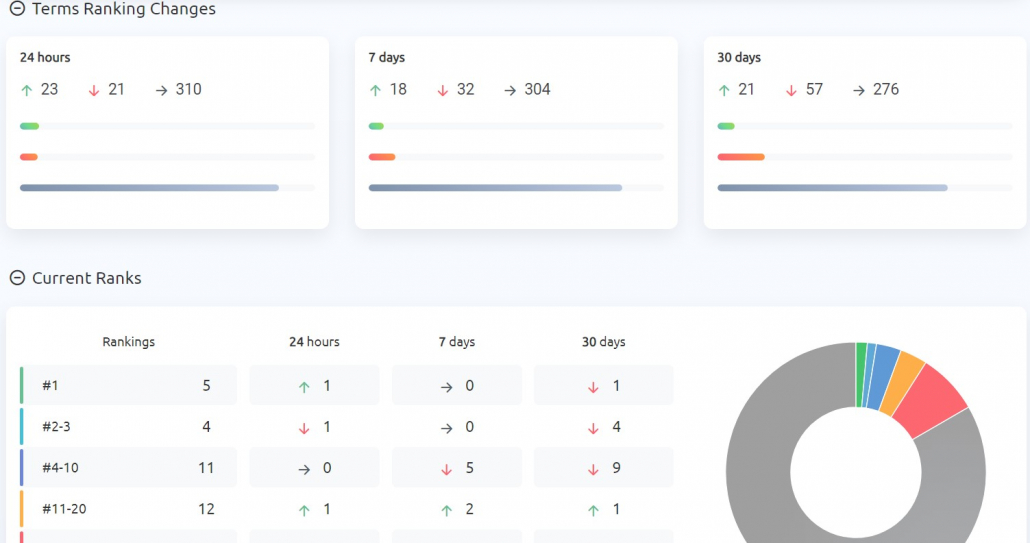Click the unchanged arrow beside 276

click(x=859, y=90)
